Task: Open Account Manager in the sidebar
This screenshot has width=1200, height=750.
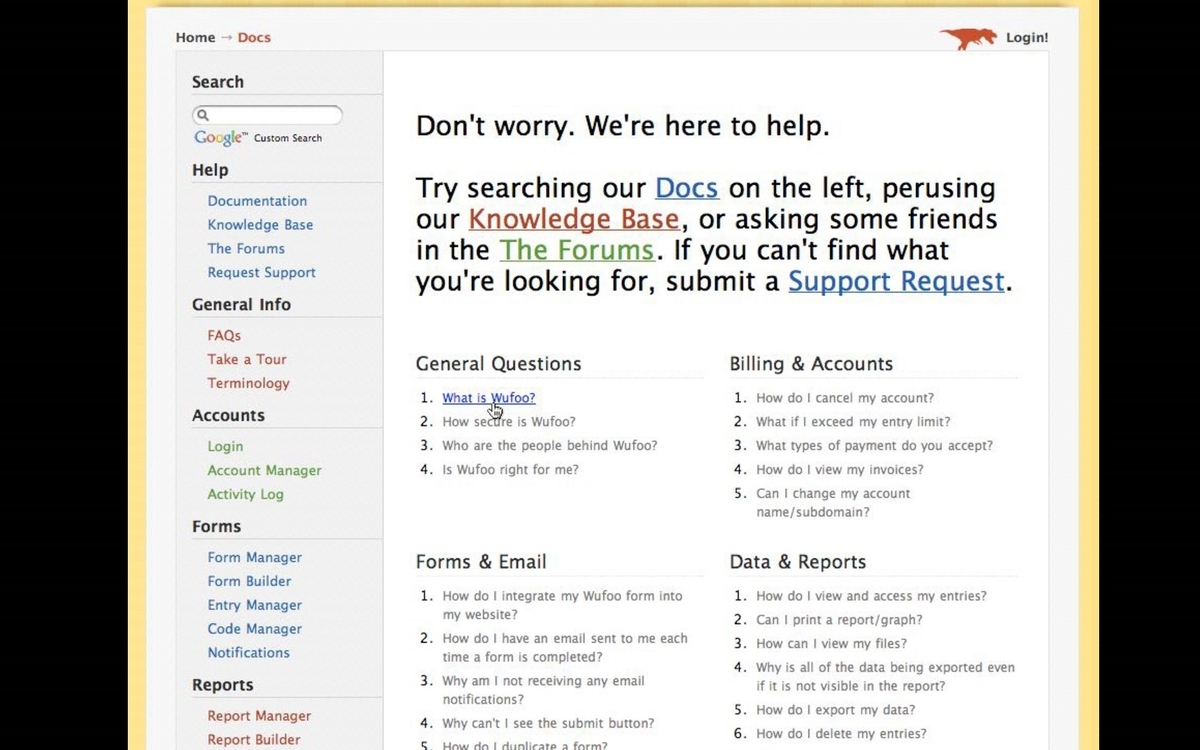Action: click(x=264, y=471)
